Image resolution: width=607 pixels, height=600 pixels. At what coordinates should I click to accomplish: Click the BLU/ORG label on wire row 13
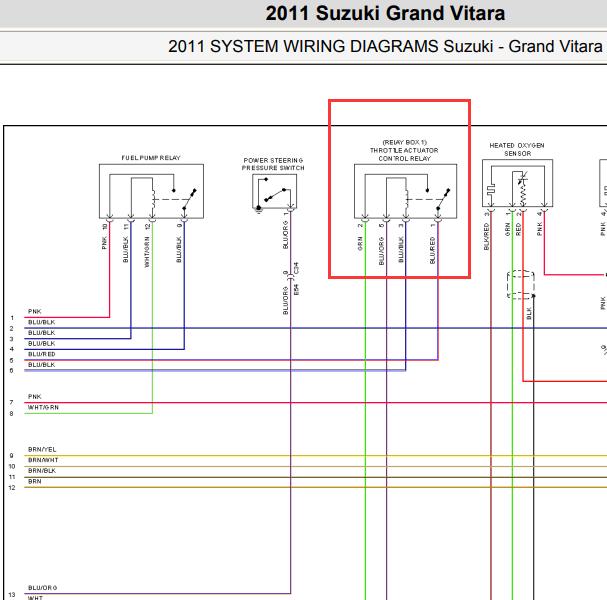pyautogui.click(x=42, y=588)
